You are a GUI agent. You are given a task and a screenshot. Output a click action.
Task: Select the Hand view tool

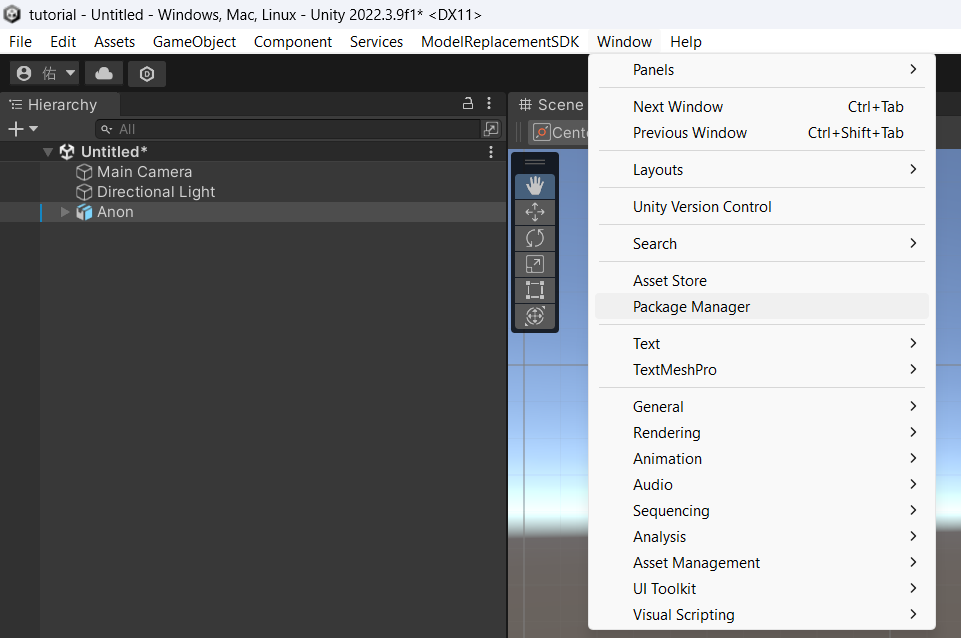point(535,186)
